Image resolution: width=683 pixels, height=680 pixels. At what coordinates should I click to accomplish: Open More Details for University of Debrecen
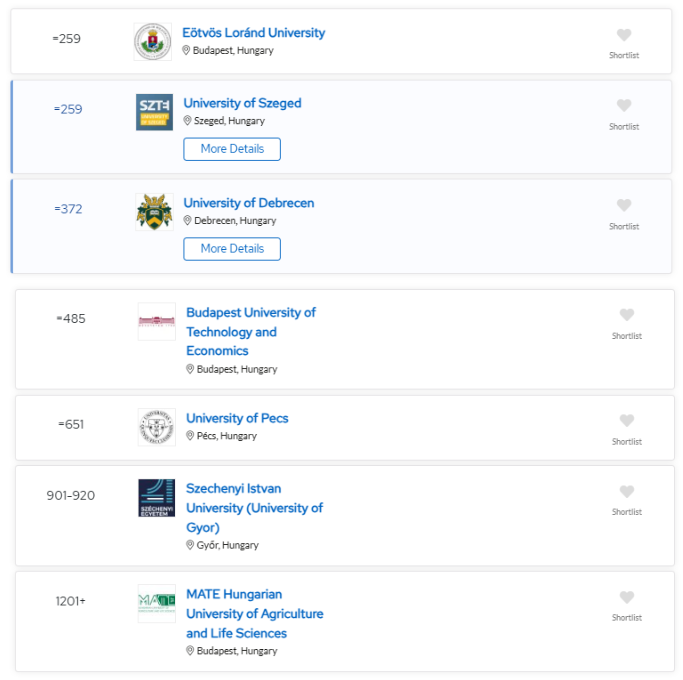coord(232,249)
